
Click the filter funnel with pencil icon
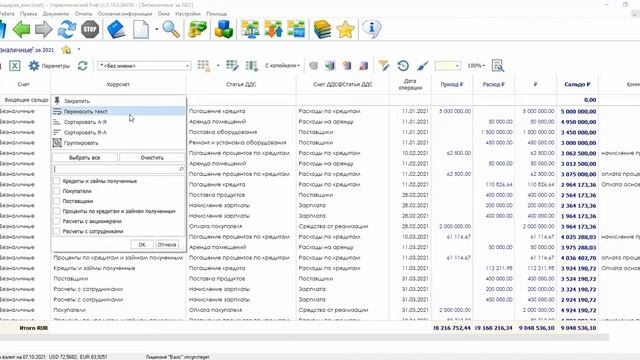[x=384, y=65]
